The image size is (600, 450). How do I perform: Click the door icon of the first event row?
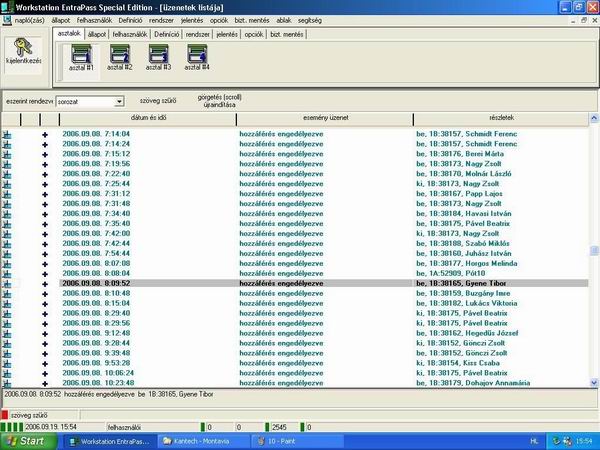coord(7,132)
